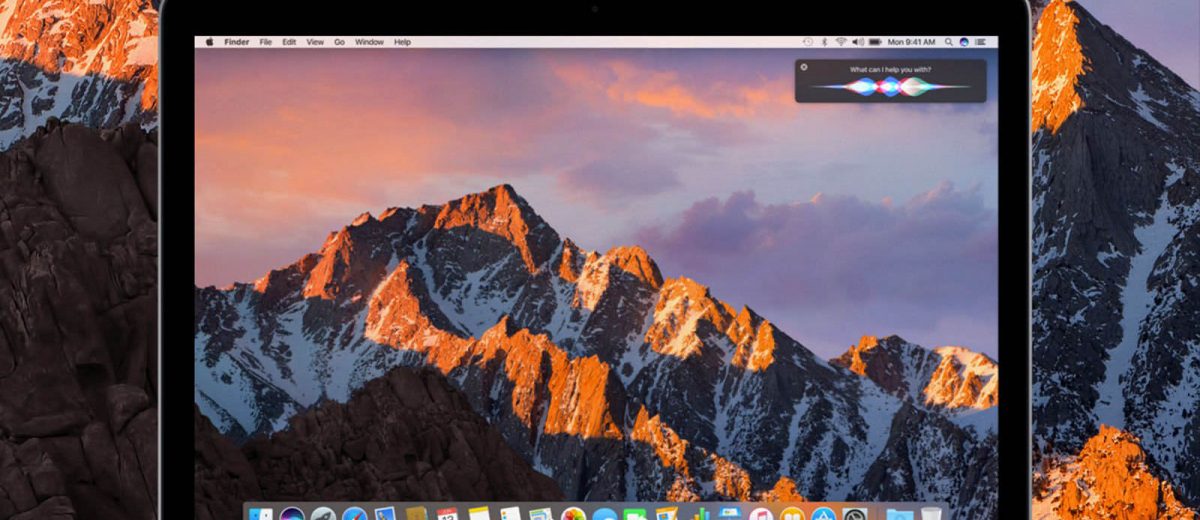Open the Wi-Fi status menu

pyautogui.click(x=841, y=42)
